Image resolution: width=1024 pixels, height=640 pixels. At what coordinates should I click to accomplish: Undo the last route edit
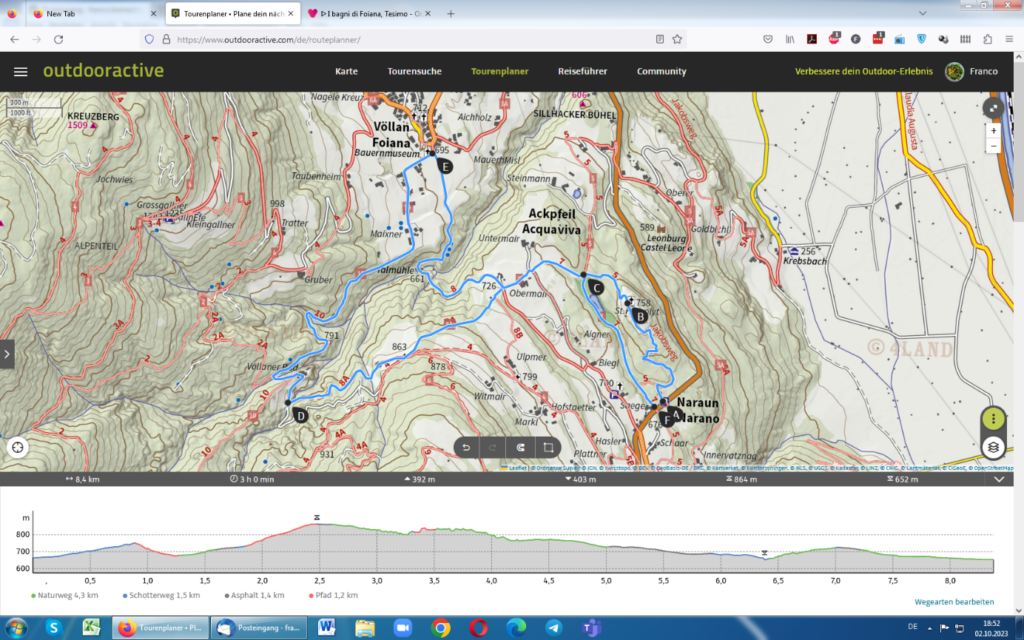465,447
